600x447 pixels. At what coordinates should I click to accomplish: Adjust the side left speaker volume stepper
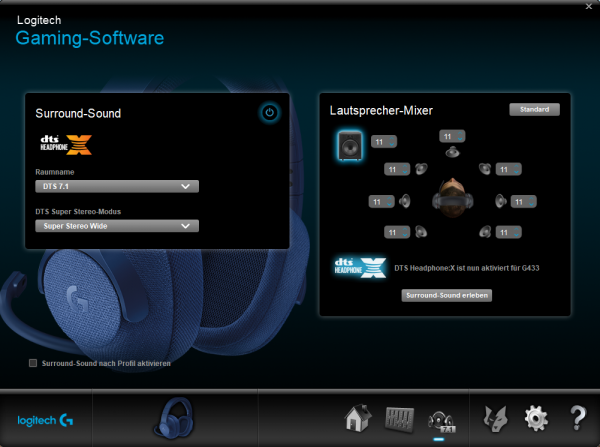(382, 202)
